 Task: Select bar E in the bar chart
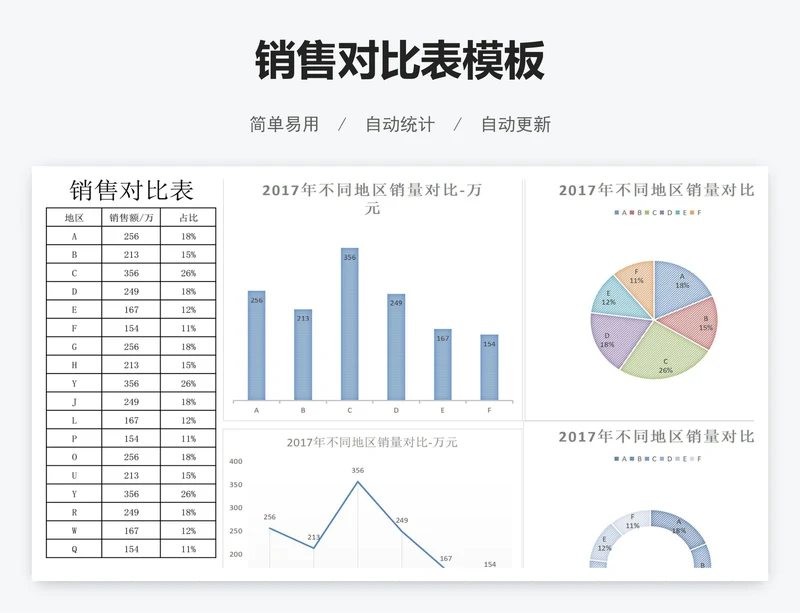click(443, 364)
